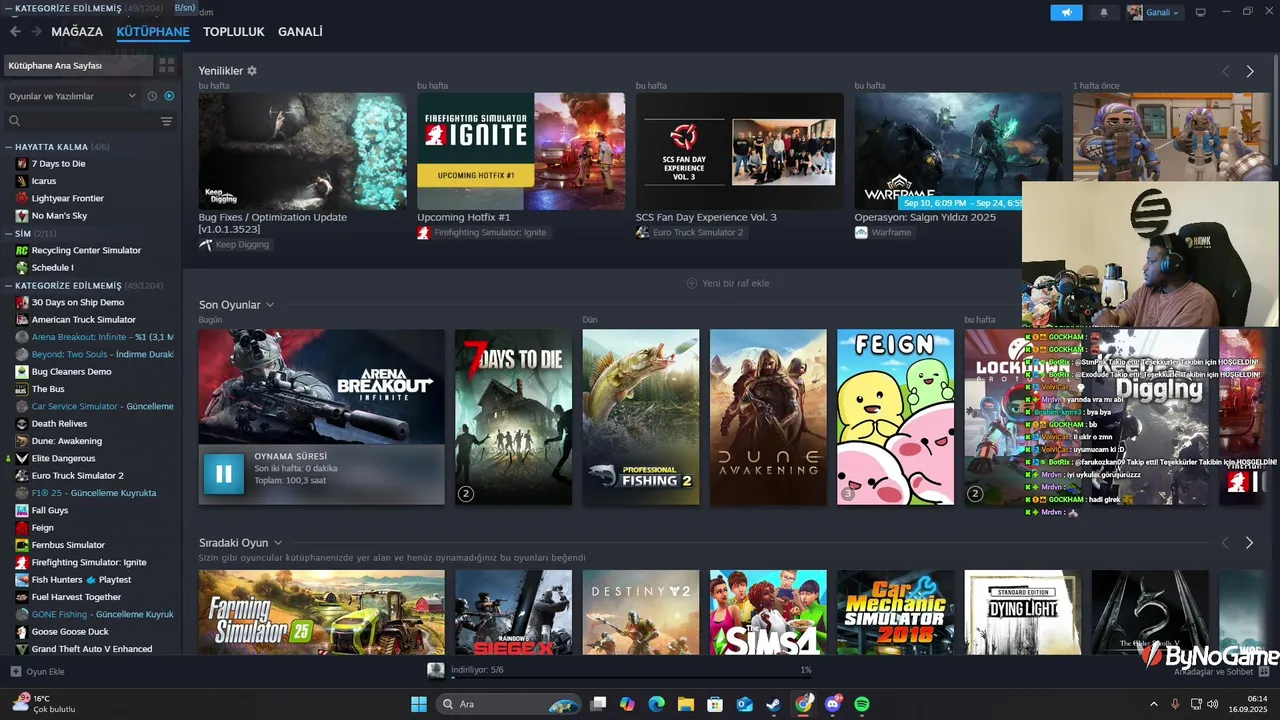This screenshot has height=720, width=1280.
Task: Open the Professional Fishing 2 game cover
Action: click(x=641, y=417)
